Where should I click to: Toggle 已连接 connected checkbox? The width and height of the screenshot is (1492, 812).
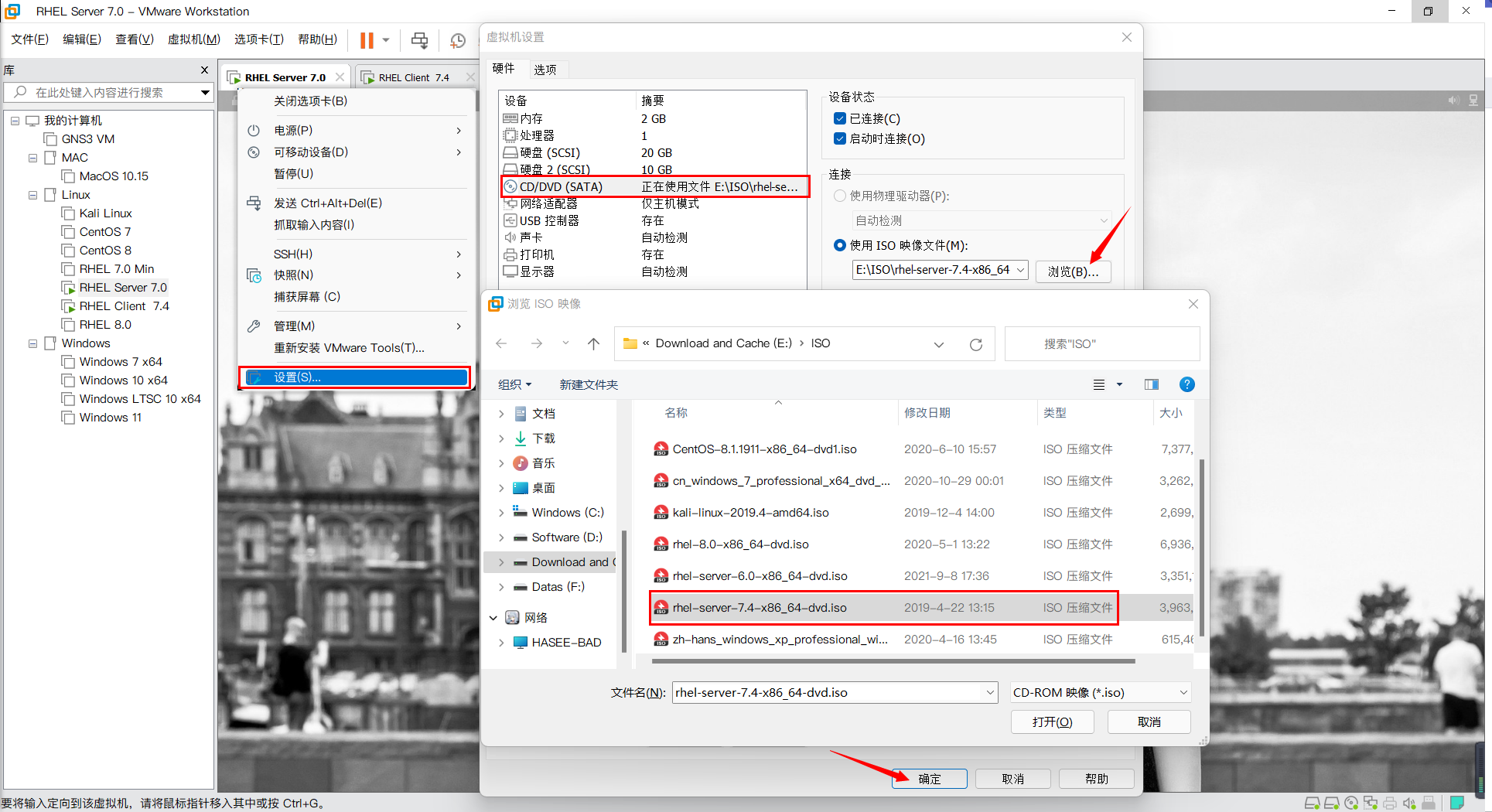pos(840,118)
